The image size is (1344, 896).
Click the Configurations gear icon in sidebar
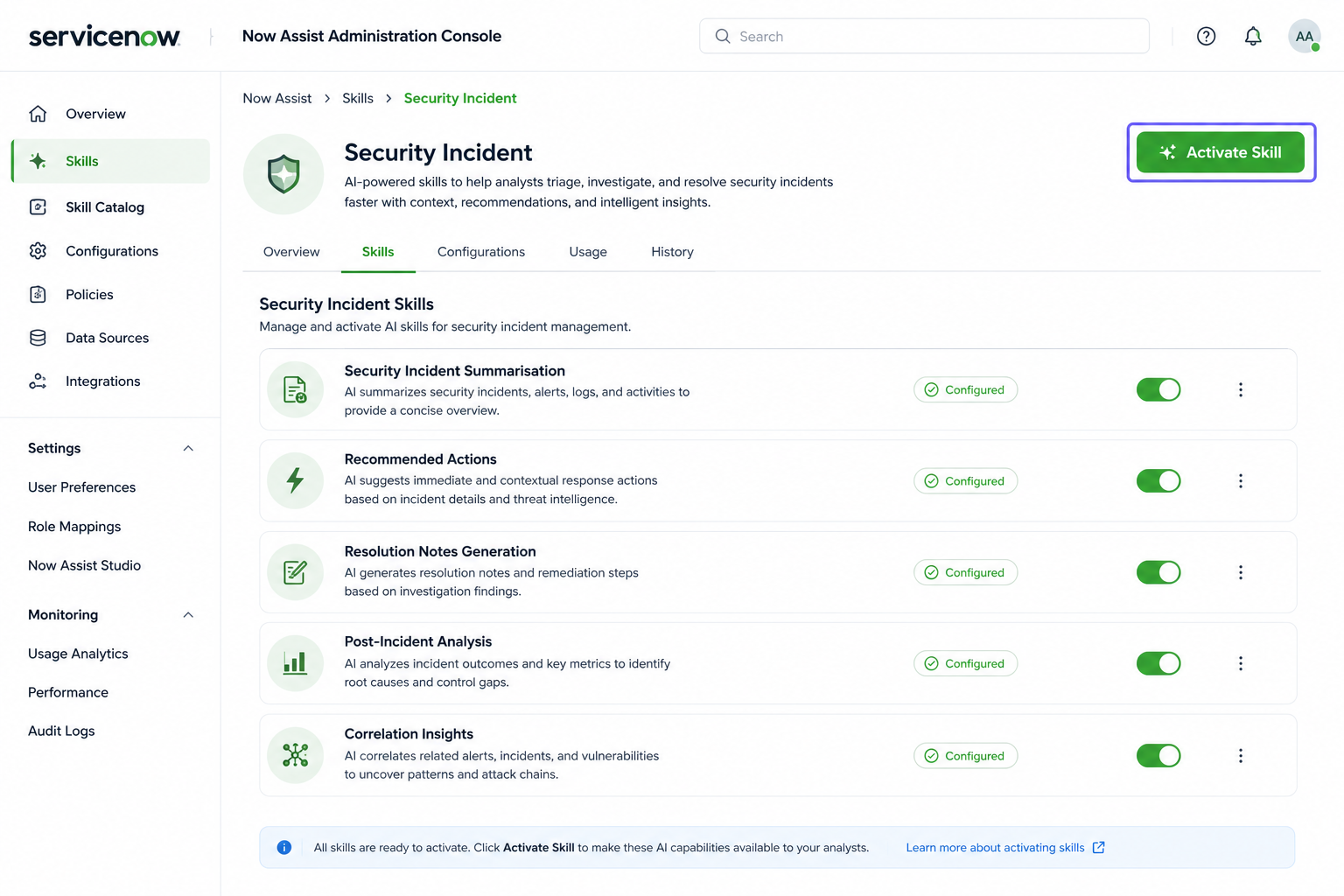pos(38,251)
